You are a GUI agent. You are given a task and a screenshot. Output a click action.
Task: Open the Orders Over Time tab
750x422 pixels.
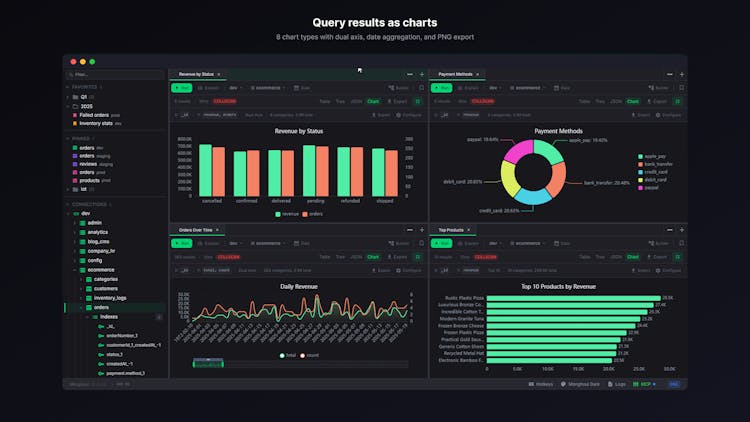[195, 230]
